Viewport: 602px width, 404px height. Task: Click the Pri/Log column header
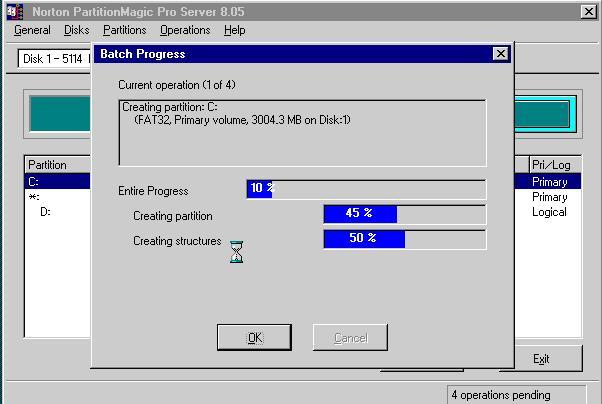click(x=555, y=165)
